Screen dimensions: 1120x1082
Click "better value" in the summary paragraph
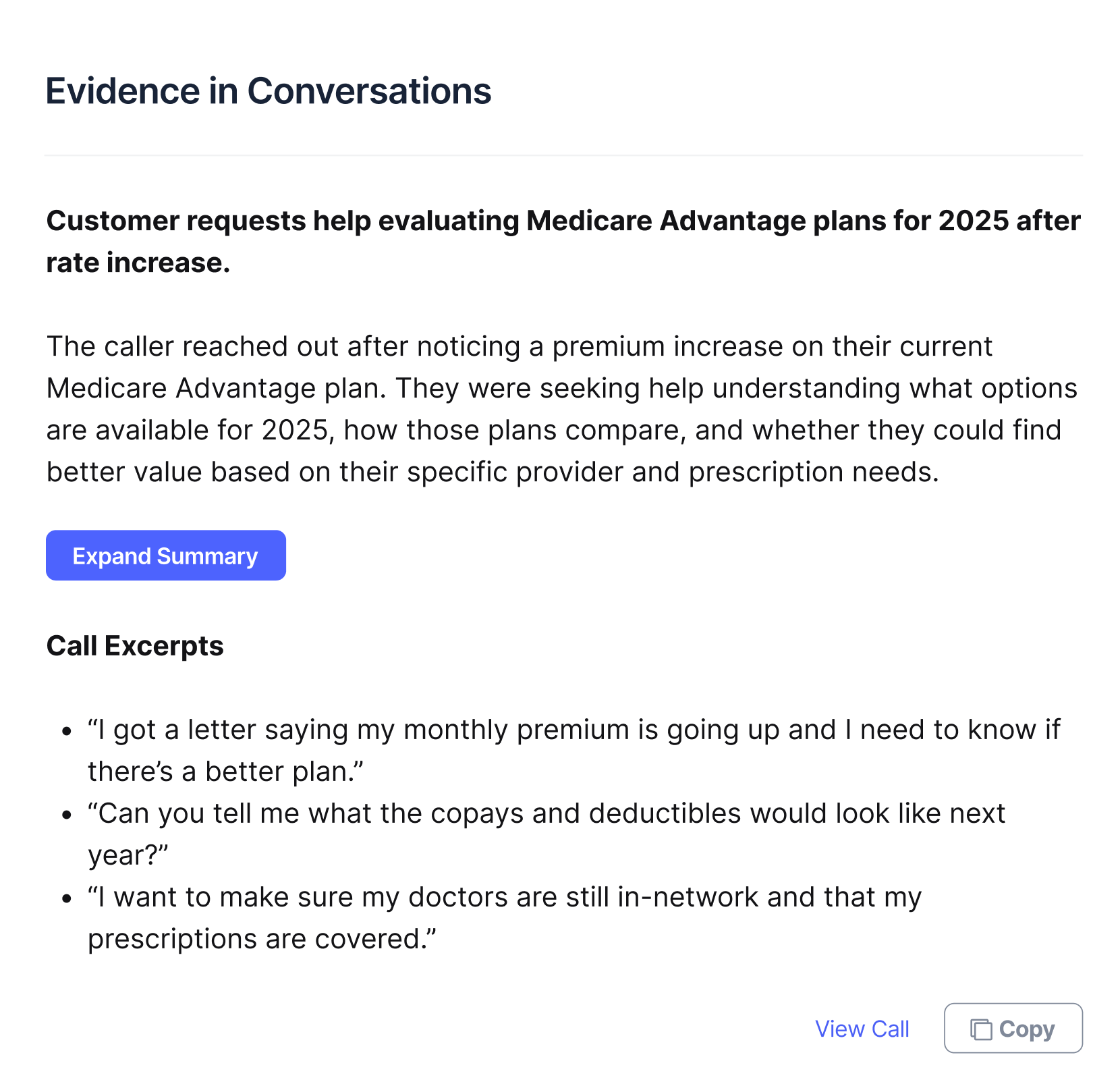(x=124, y=472)
